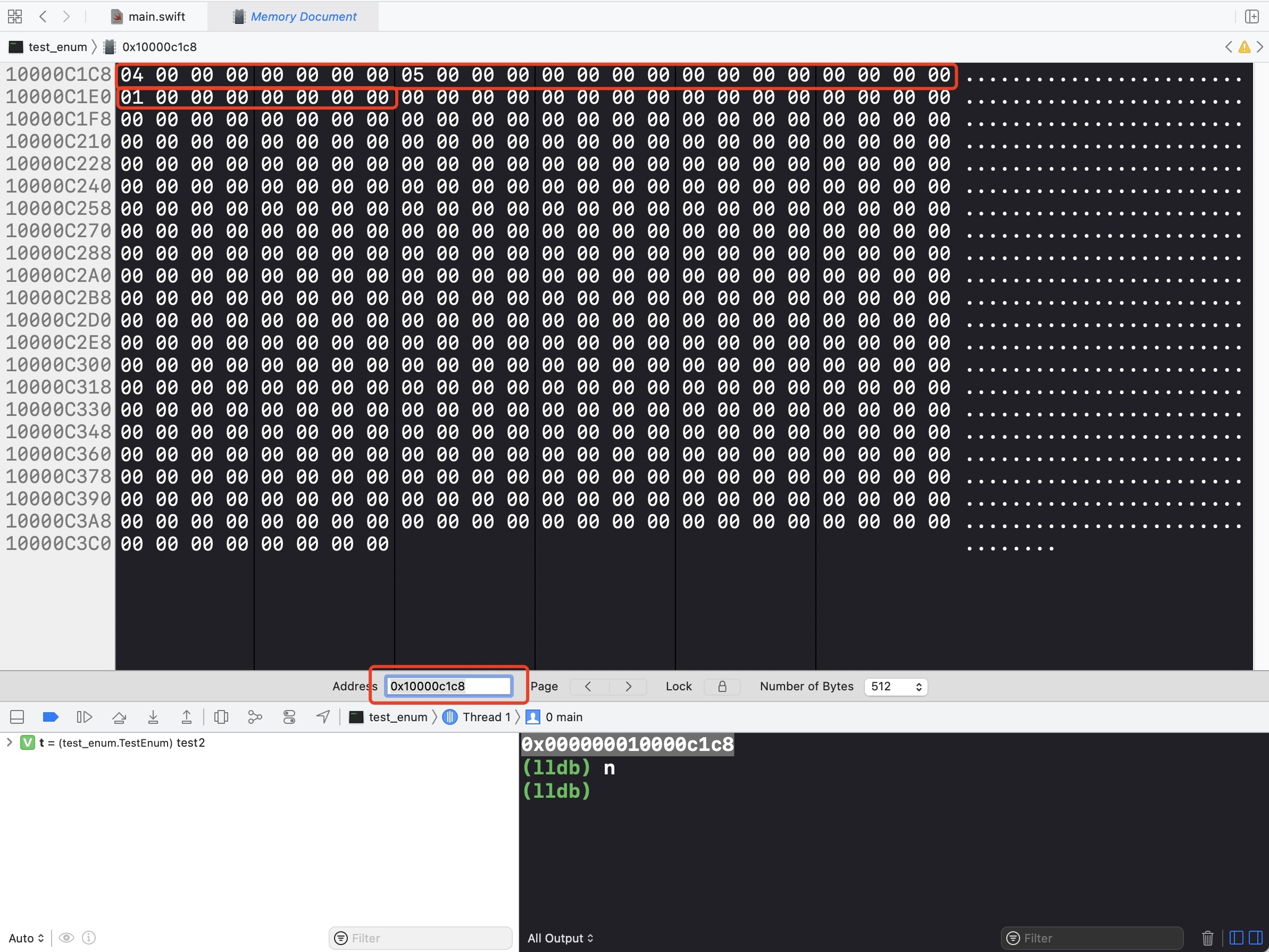Select the memory row address 10000C1C8
This screenshot has width=1269, height=952.
[x=58, y=74]
